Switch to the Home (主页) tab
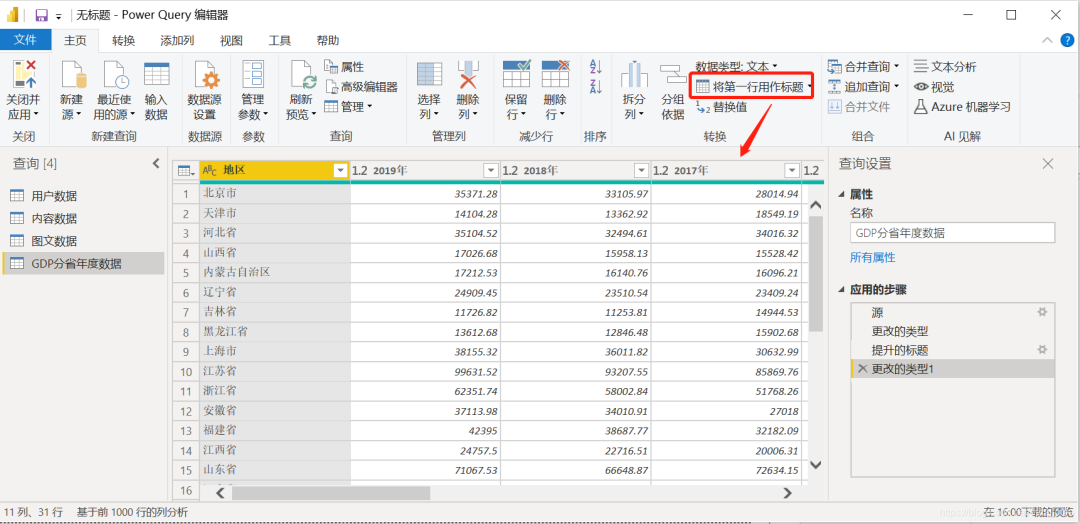 click(x=75, y=40)
